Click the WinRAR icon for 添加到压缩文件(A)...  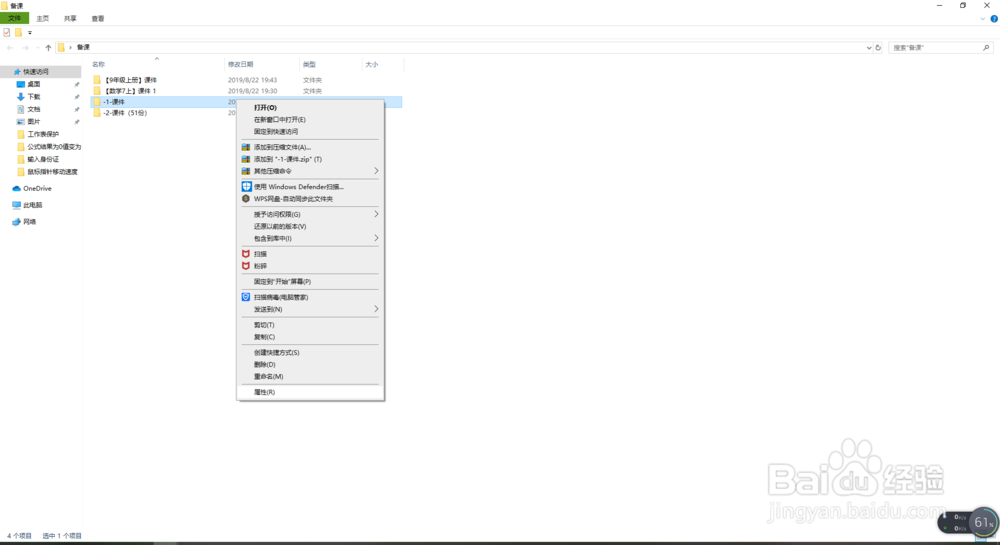pyautogui.click(x=246, y=147)
